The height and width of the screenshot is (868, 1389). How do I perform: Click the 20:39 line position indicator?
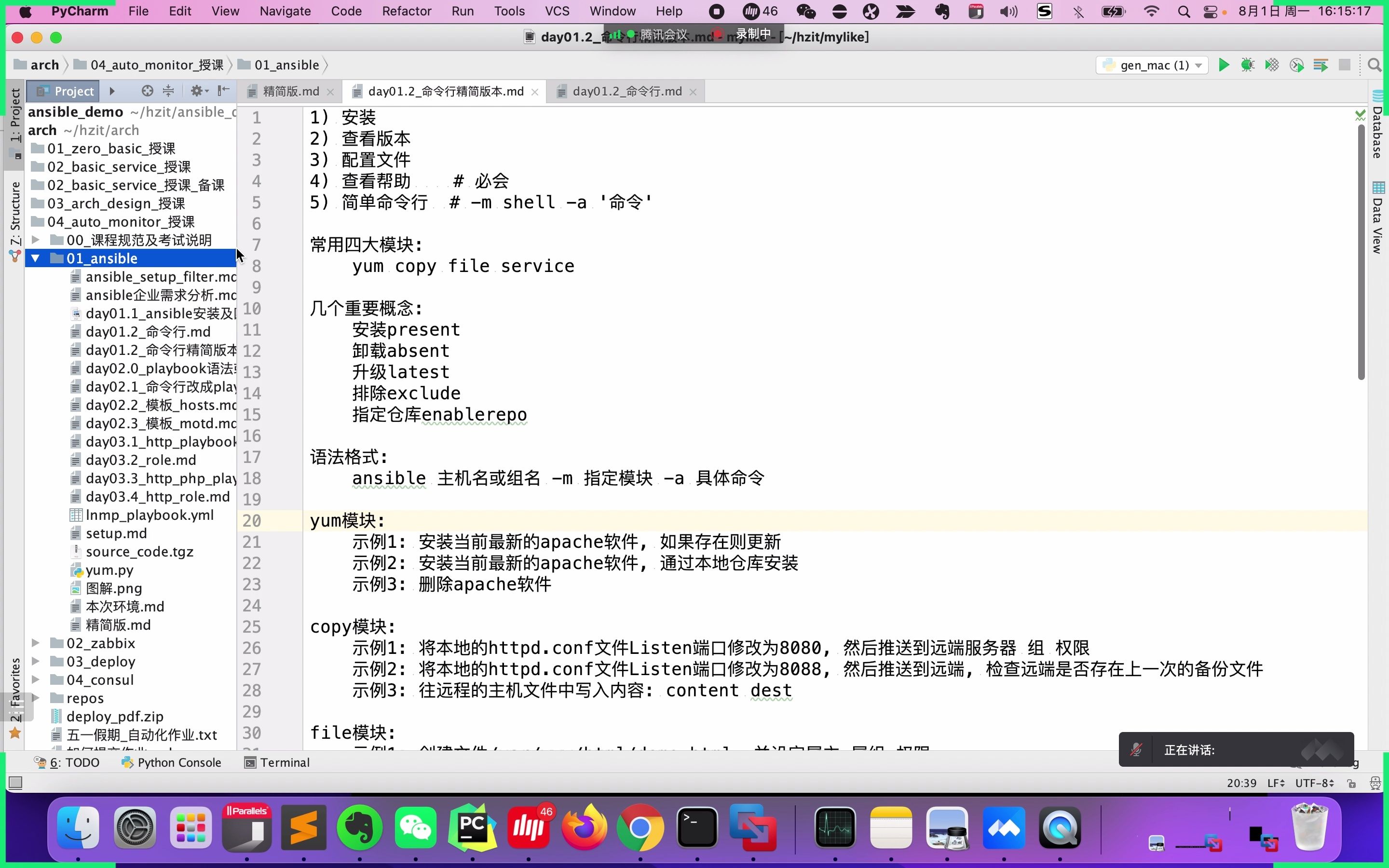1241,783
